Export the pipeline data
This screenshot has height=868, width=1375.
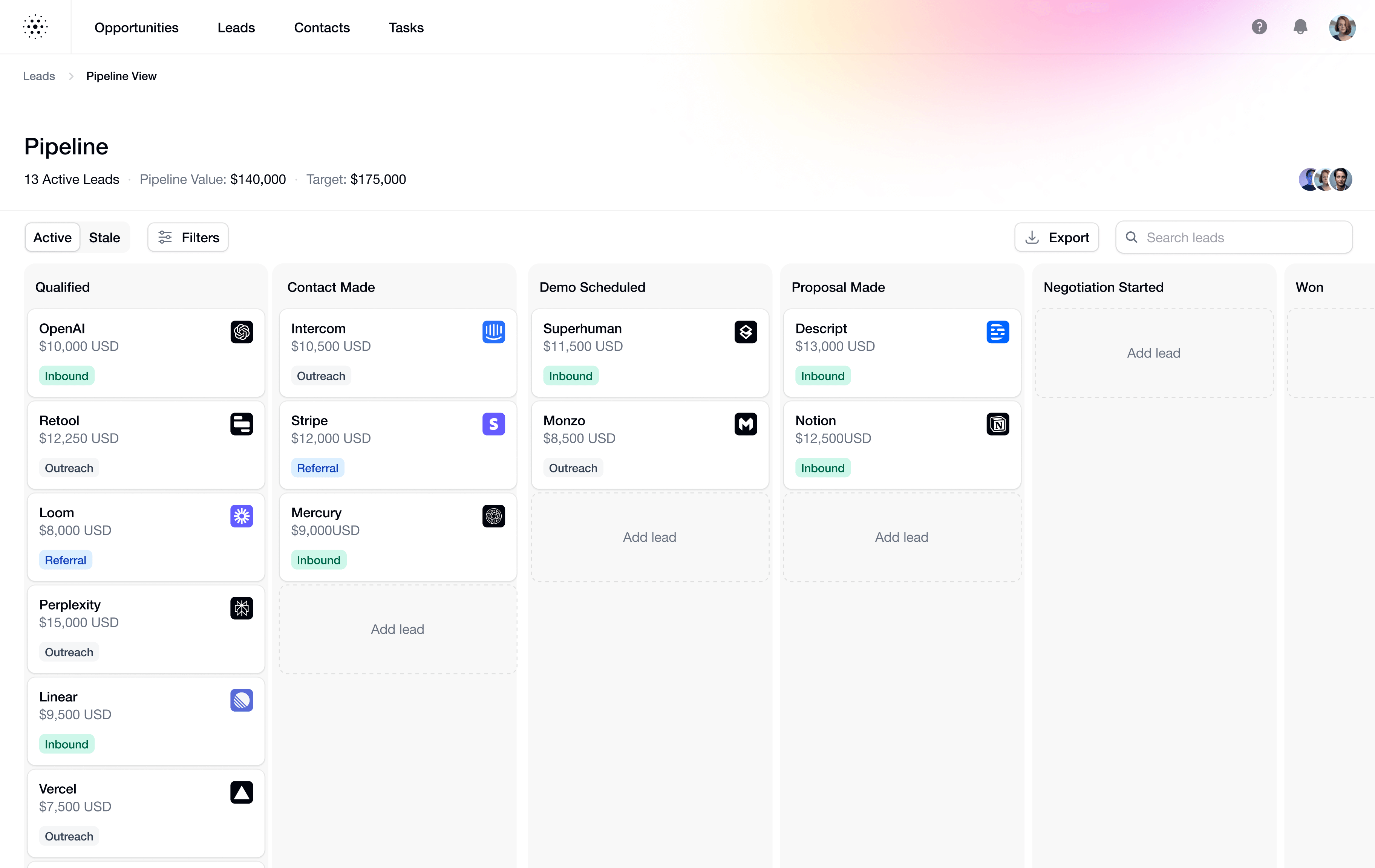point(1057,237)
